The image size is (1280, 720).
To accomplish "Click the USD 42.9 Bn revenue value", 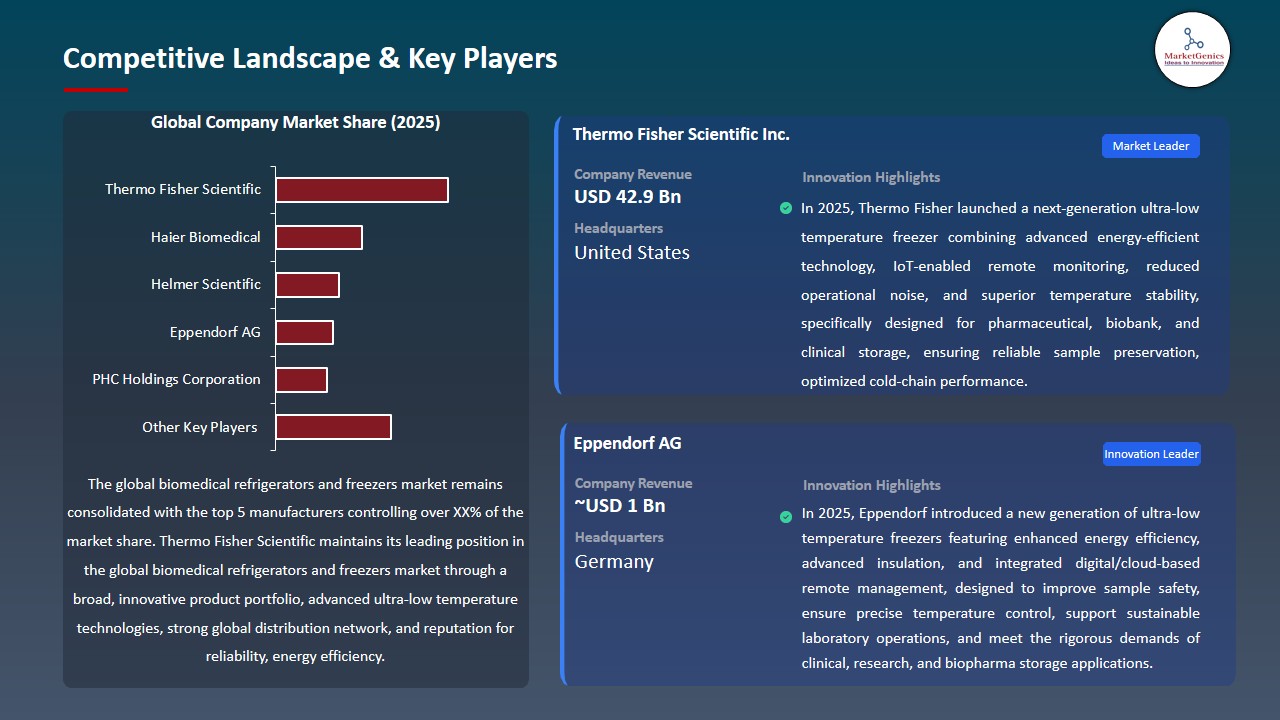I will pos(627,197).
